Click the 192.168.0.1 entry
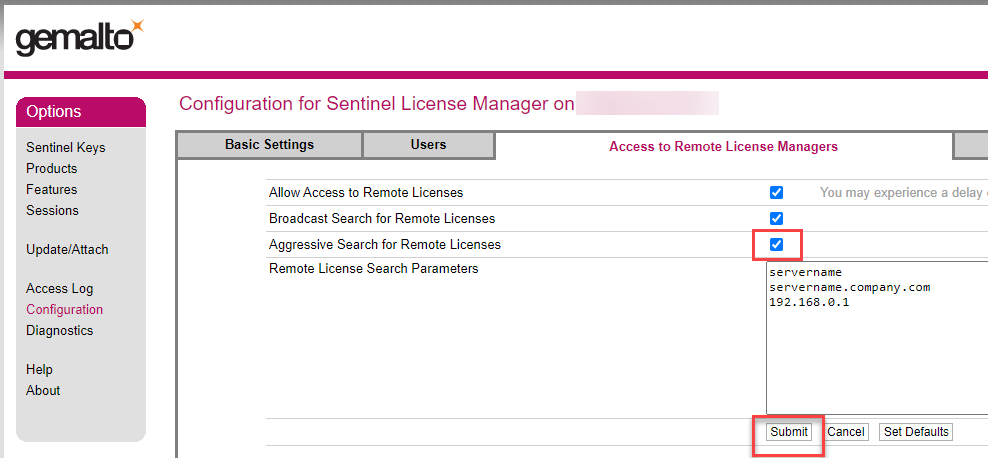 809,302
